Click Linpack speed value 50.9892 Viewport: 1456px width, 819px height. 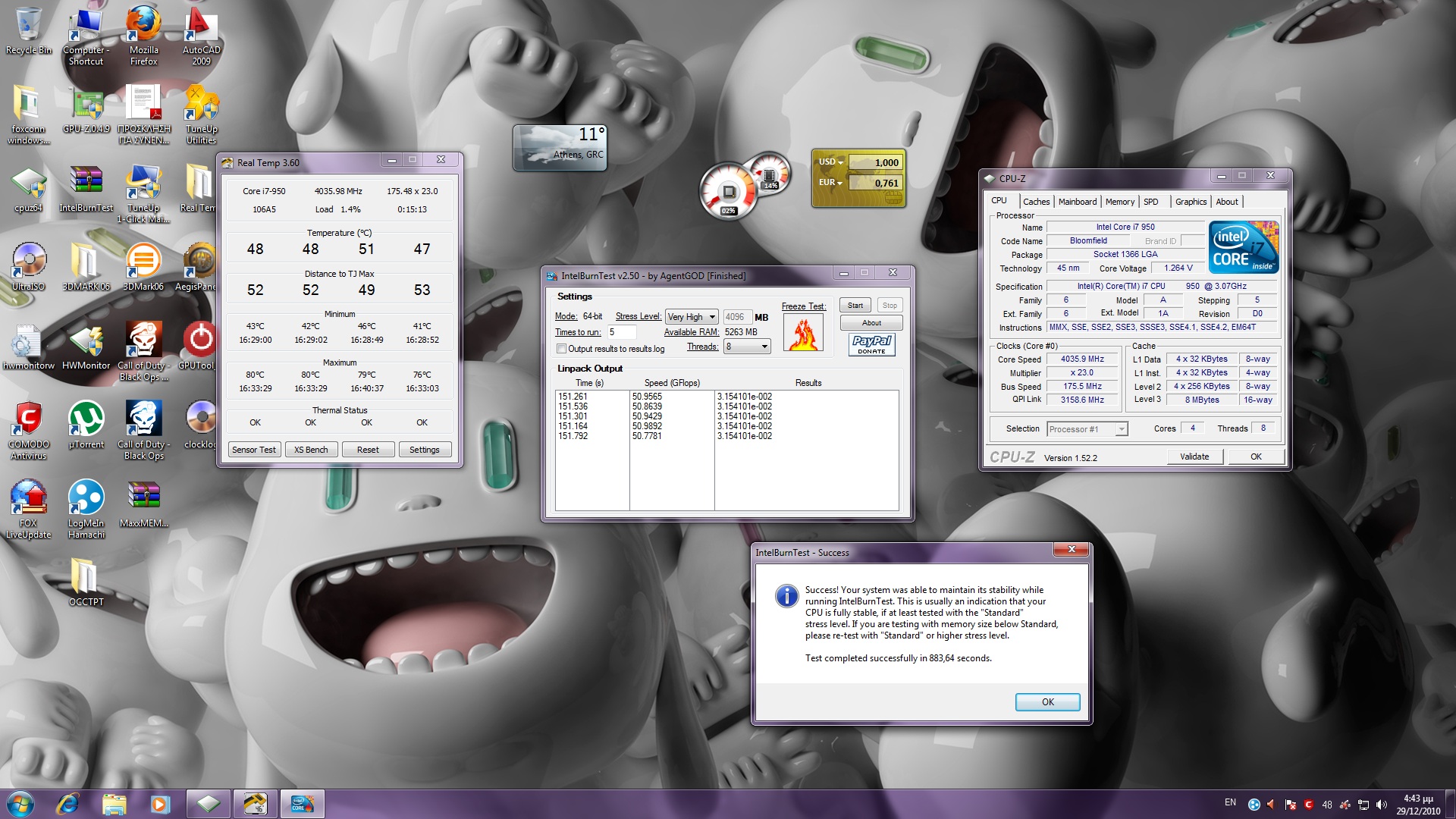647,426
